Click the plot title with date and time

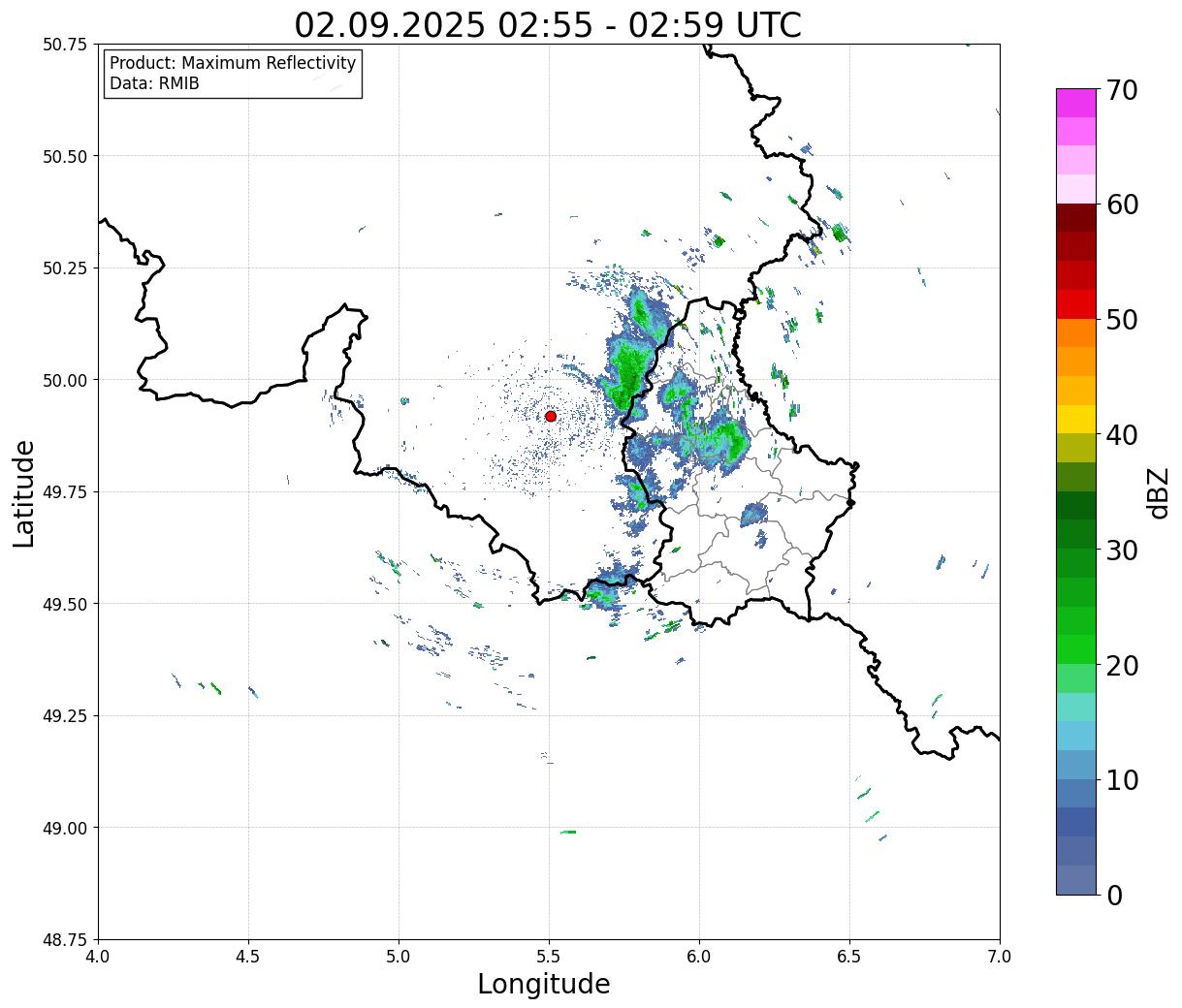[x=548, y=24]
